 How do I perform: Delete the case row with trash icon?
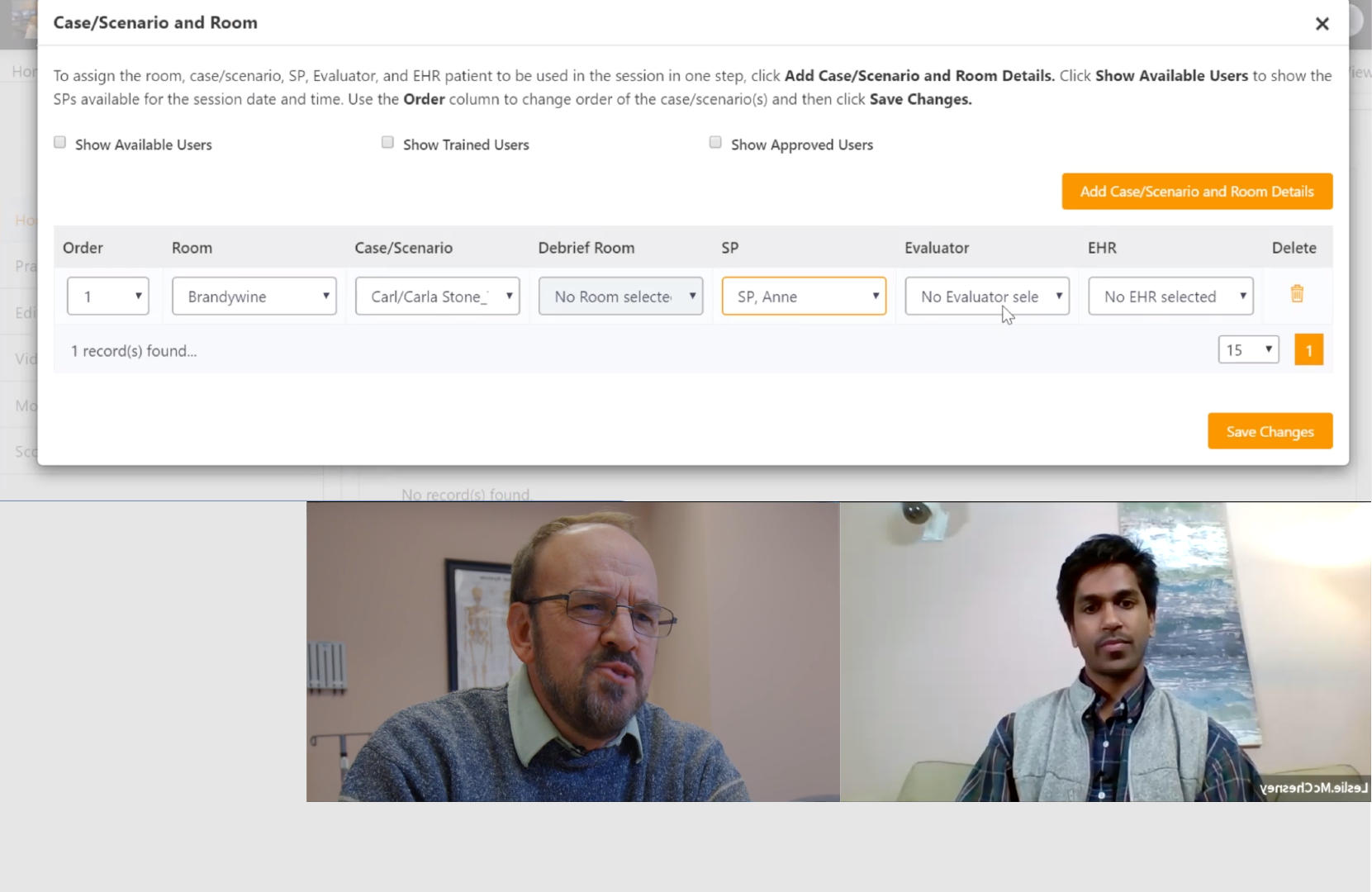(1296, 294)
